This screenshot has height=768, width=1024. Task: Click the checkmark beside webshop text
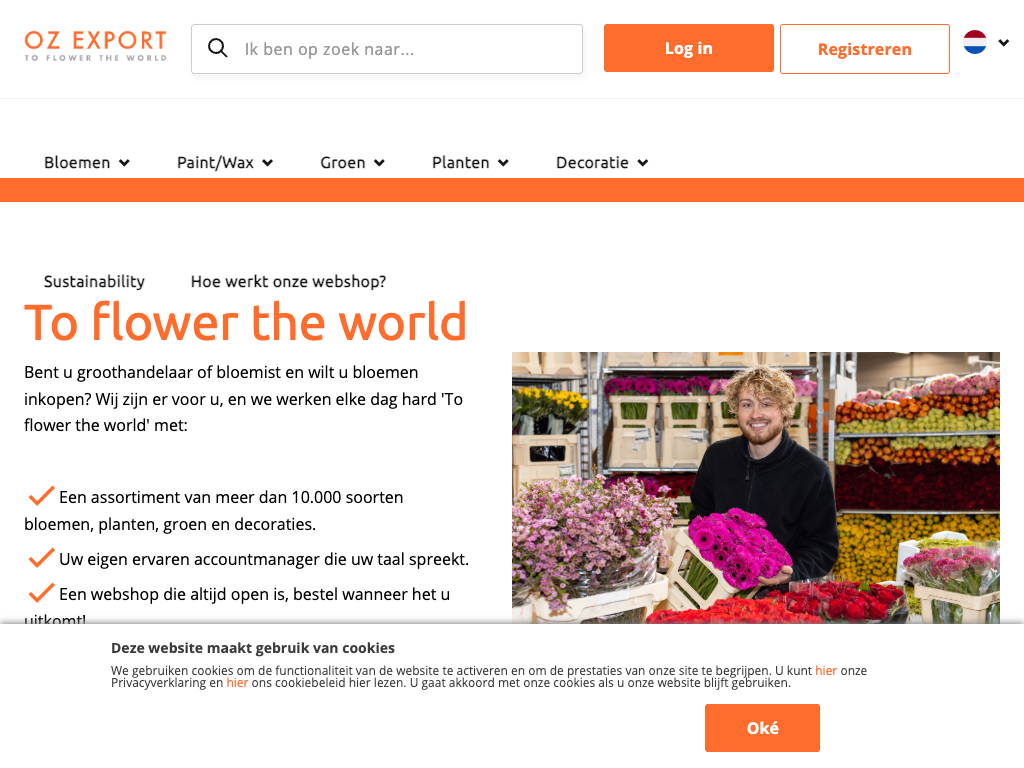[41, 592]
